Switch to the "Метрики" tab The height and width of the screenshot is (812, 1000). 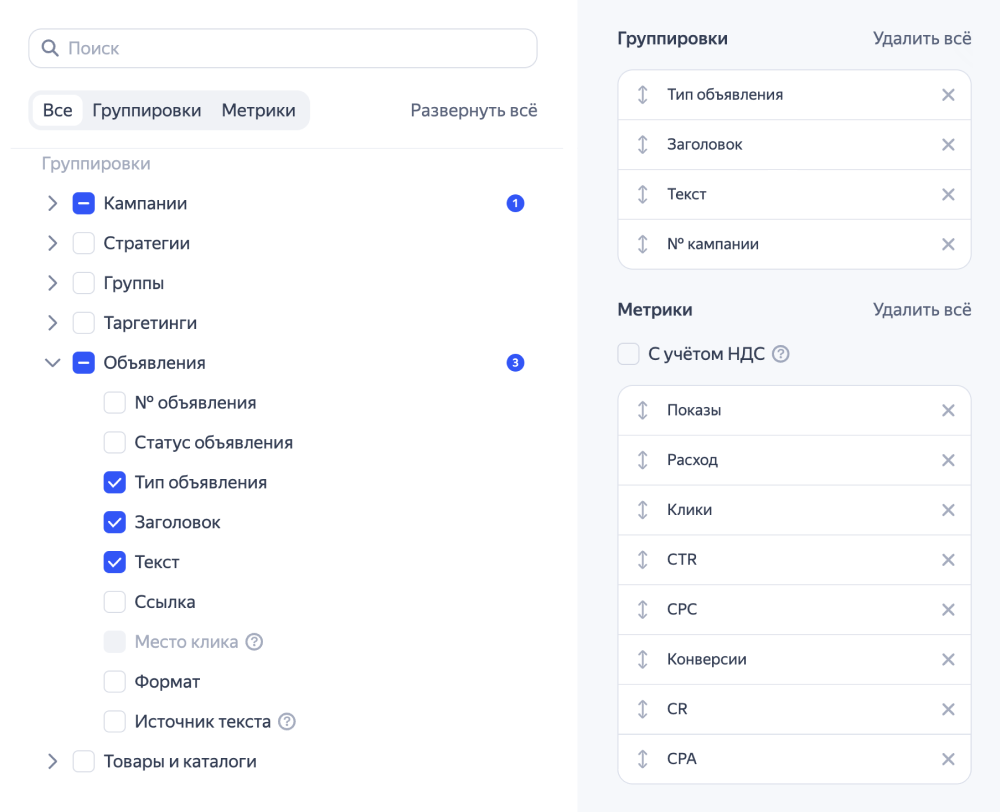[258, 110]
